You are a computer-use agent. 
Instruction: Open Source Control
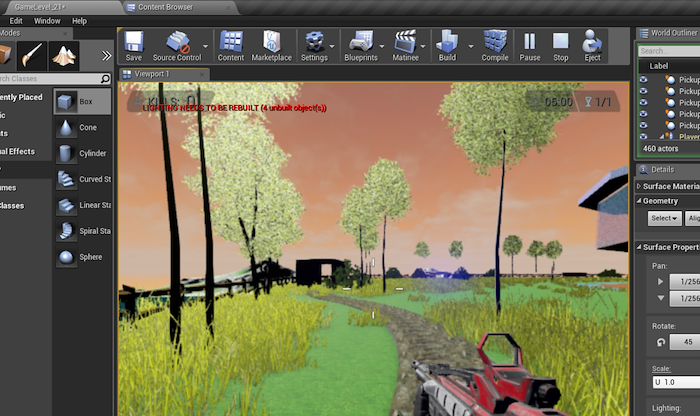(177, 46)
